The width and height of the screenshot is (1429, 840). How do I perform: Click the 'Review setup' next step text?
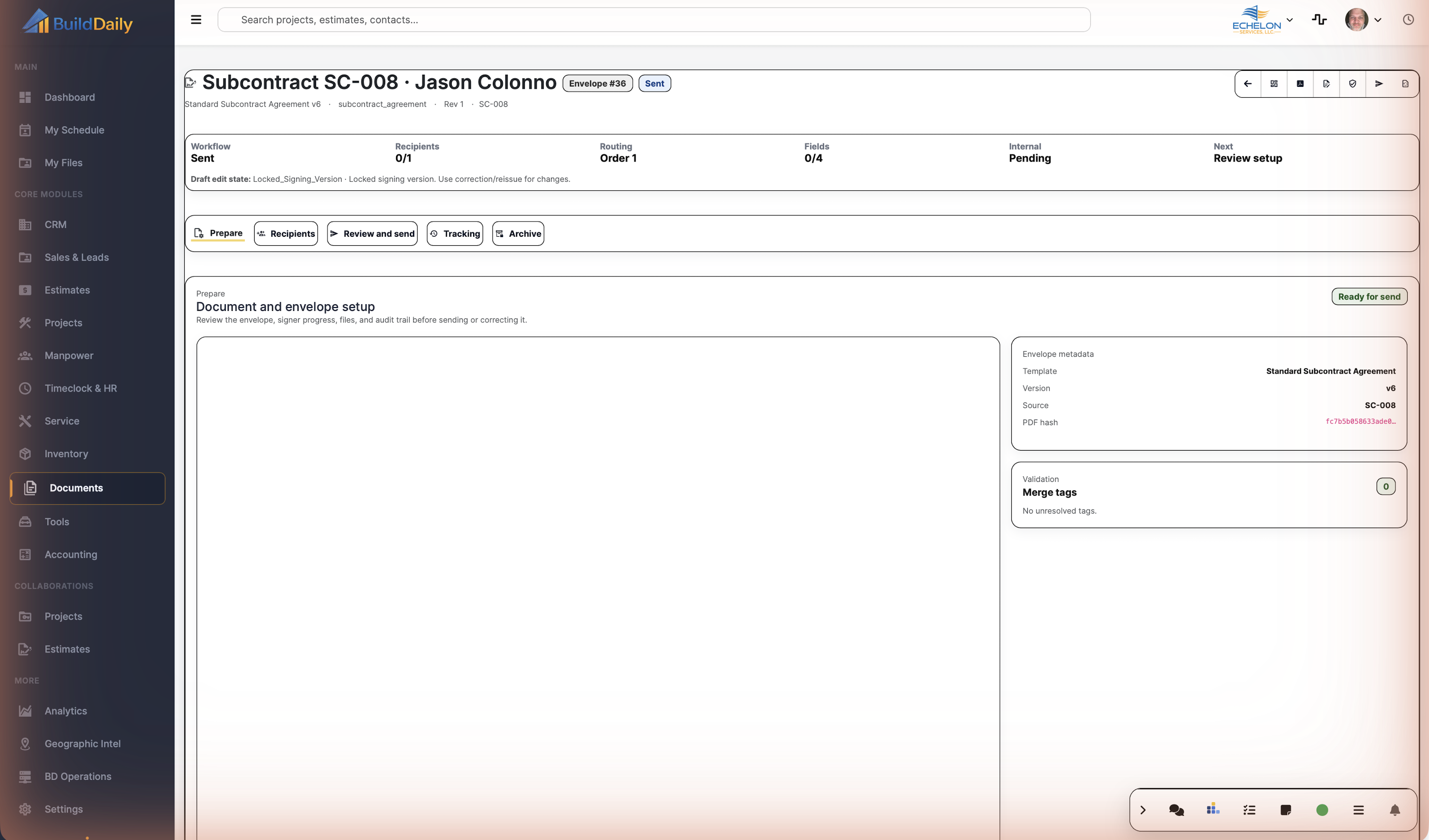(1248, 159)
